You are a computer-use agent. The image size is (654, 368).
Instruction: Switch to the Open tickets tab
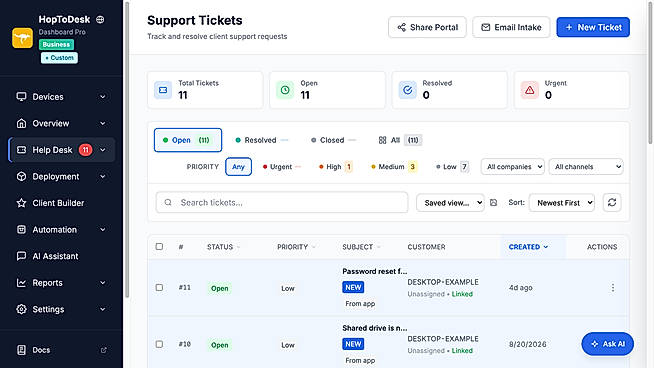(x=188, y=140)
